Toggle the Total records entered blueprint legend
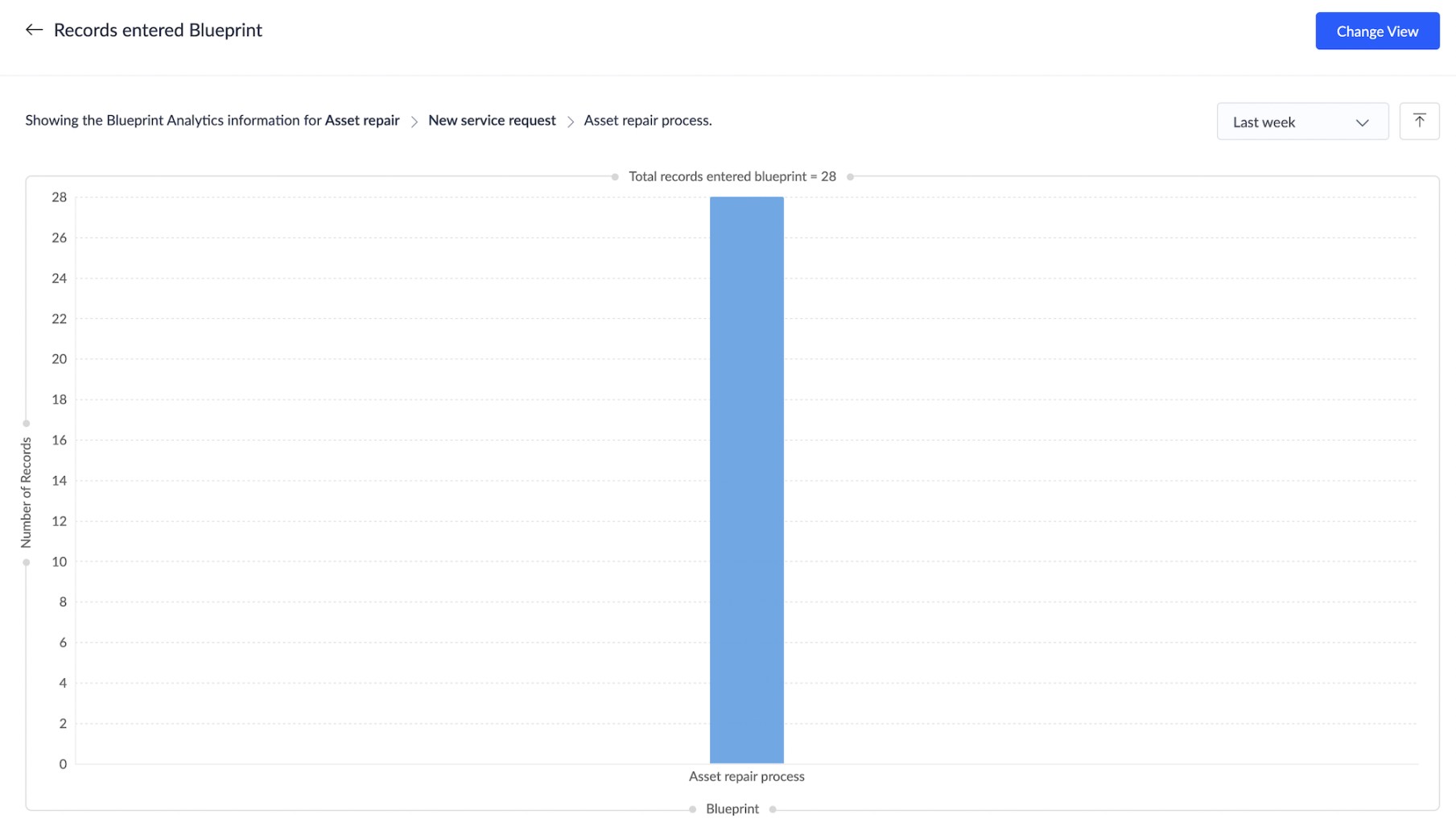The height and width of the screenshot is (823, 1456). click(731, 176)
